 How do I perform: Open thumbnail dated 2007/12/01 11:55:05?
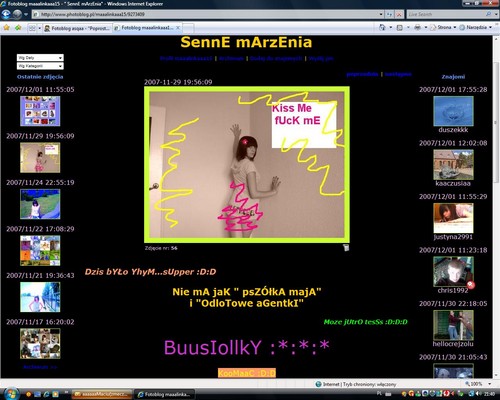click(x=40, y=111)
